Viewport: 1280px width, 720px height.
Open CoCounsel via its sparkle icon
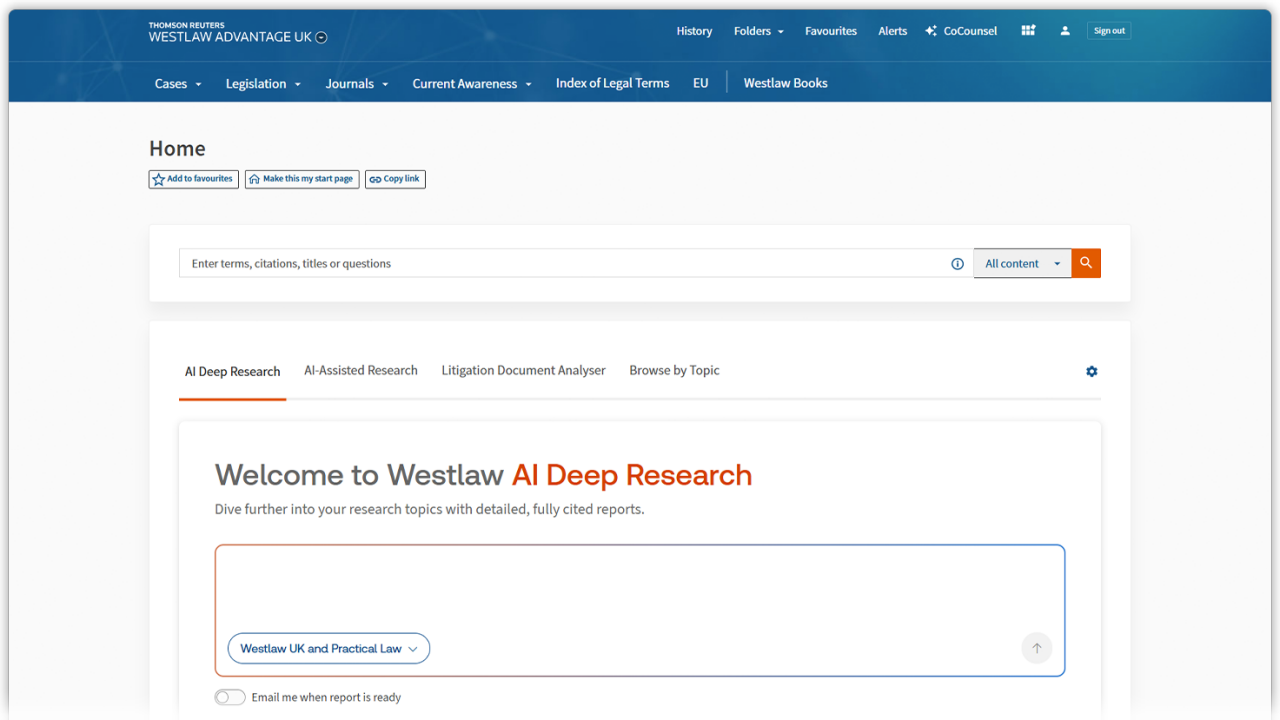(931, 31)
